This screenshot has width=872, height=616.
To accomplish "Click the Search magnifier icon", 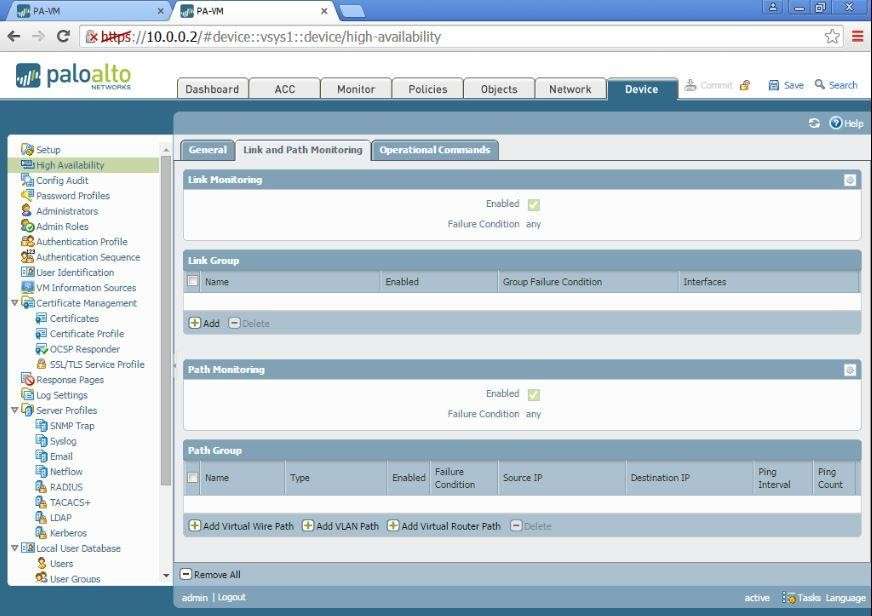I will tap(820, 85).
